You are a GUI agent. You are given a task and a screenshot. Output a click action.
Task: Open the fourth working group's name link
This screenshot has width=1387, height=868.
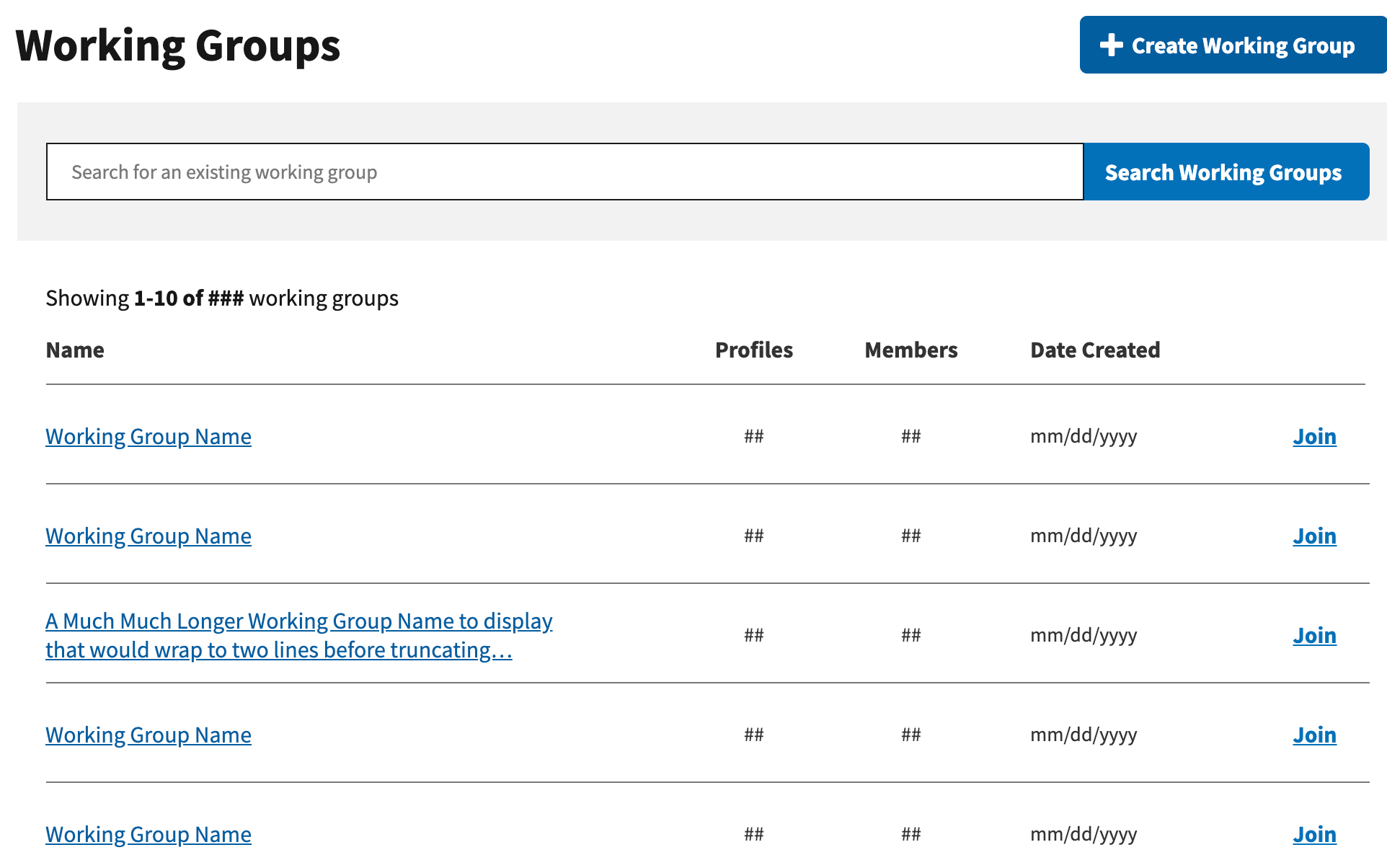click(148, 735)
